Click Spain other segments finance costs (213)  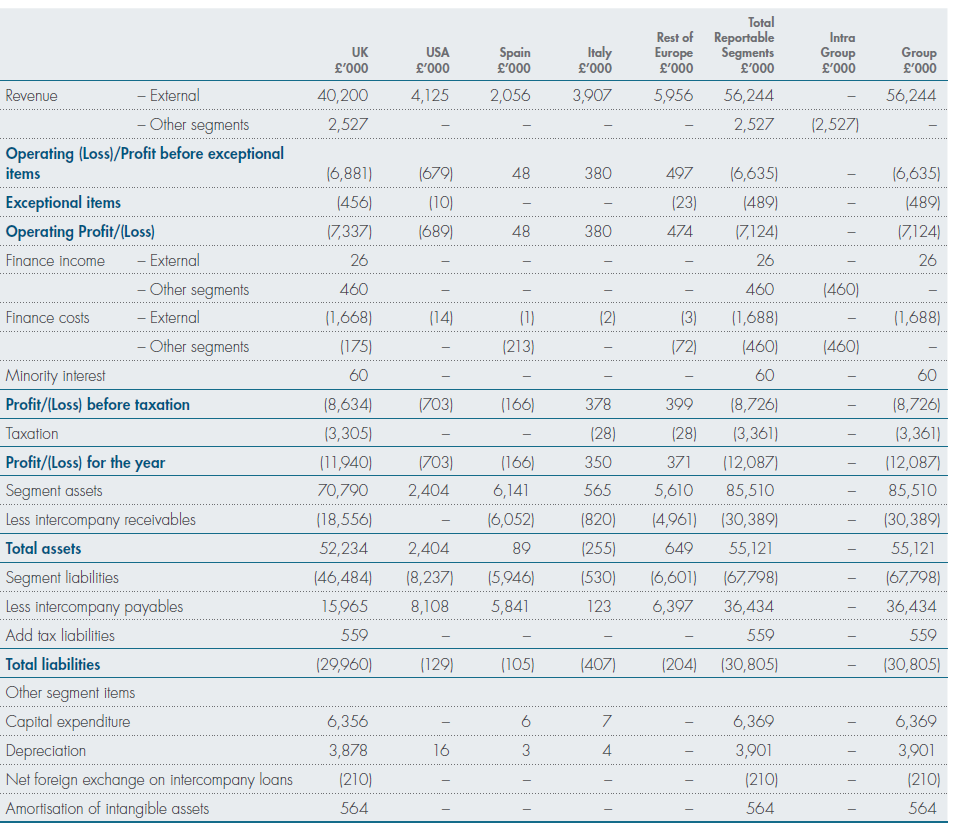pyautogui.click(x=518, y=347)
